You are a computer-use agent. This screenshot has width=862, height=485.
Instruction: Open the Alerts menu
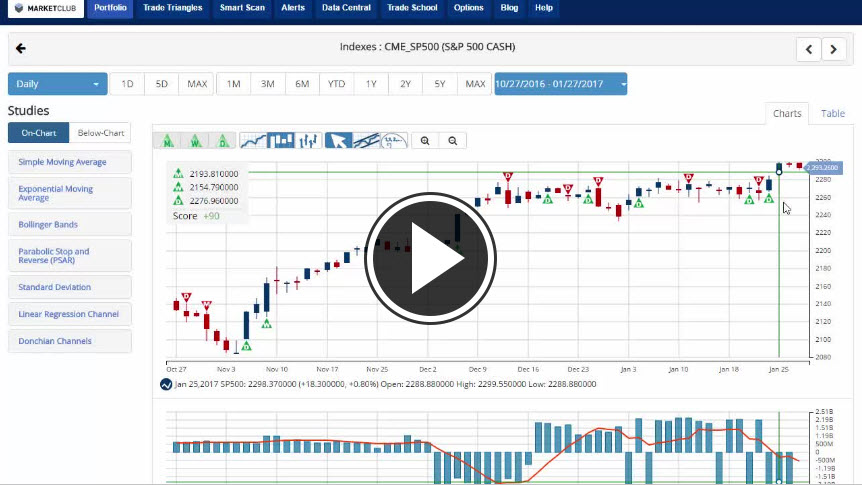(293, 8)
